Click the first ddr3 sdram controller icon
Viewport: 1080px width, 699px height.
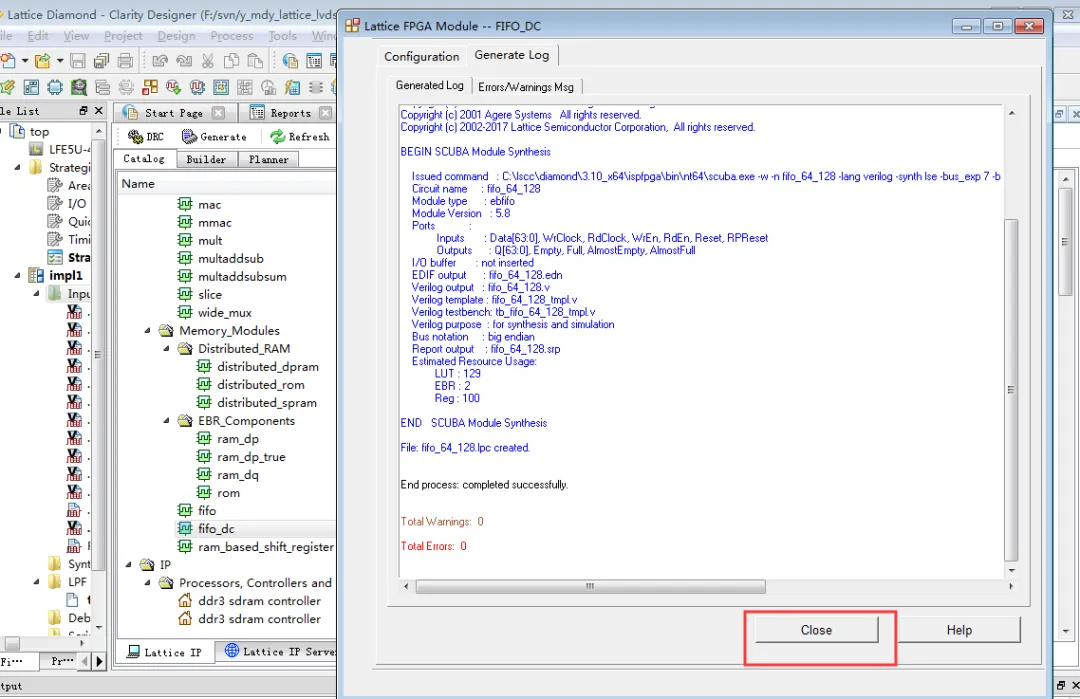point(185,601)
